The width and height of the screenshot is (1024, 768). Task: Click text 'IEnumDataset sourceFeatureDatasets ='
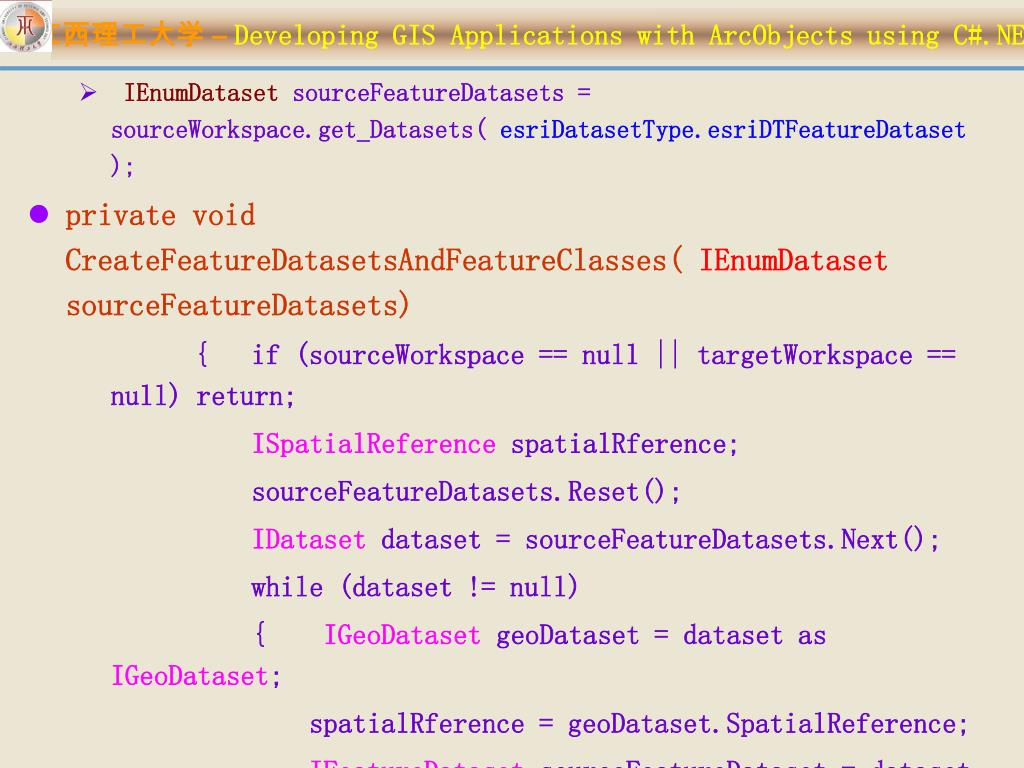tap(357, 93)
